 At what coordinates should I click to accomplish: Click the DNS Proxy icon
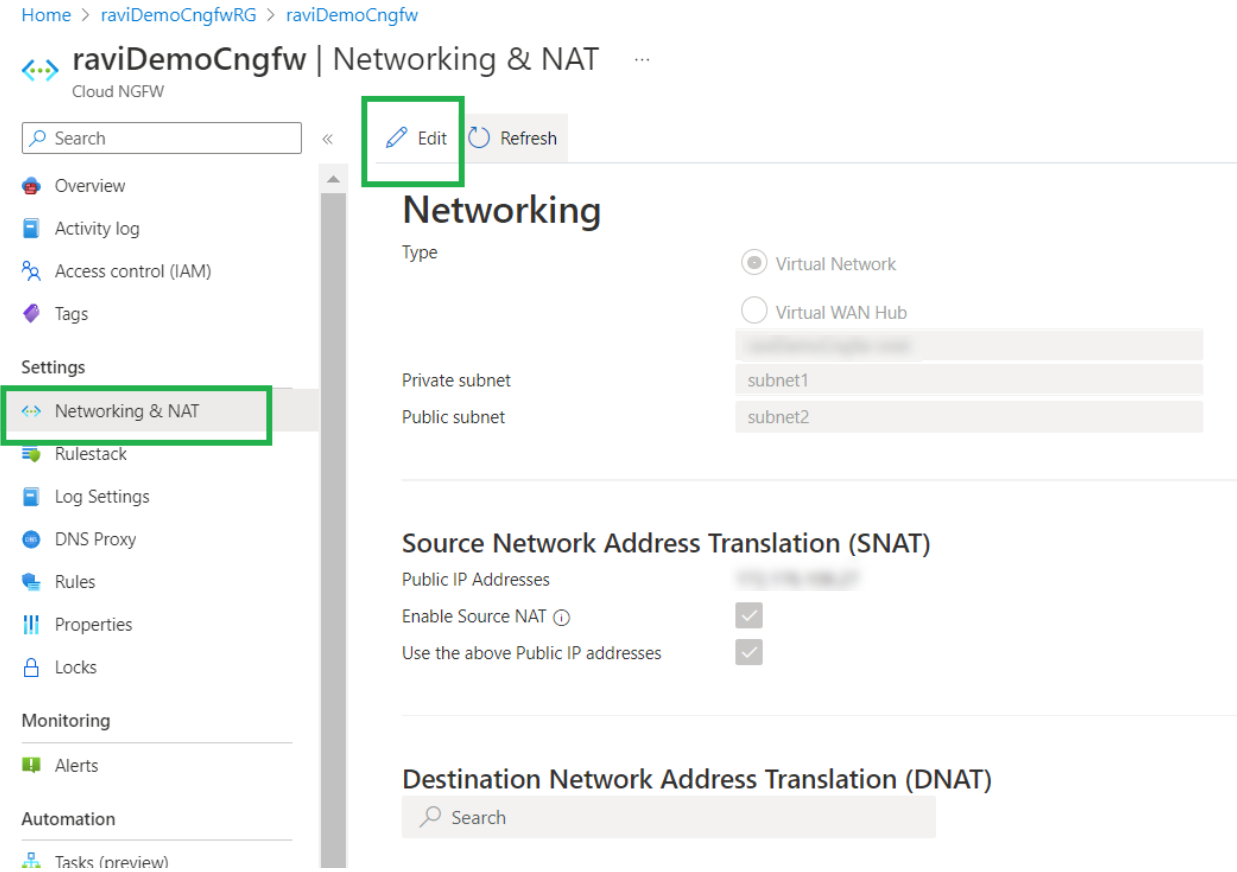pyautogui.click(x=32, y=539)
